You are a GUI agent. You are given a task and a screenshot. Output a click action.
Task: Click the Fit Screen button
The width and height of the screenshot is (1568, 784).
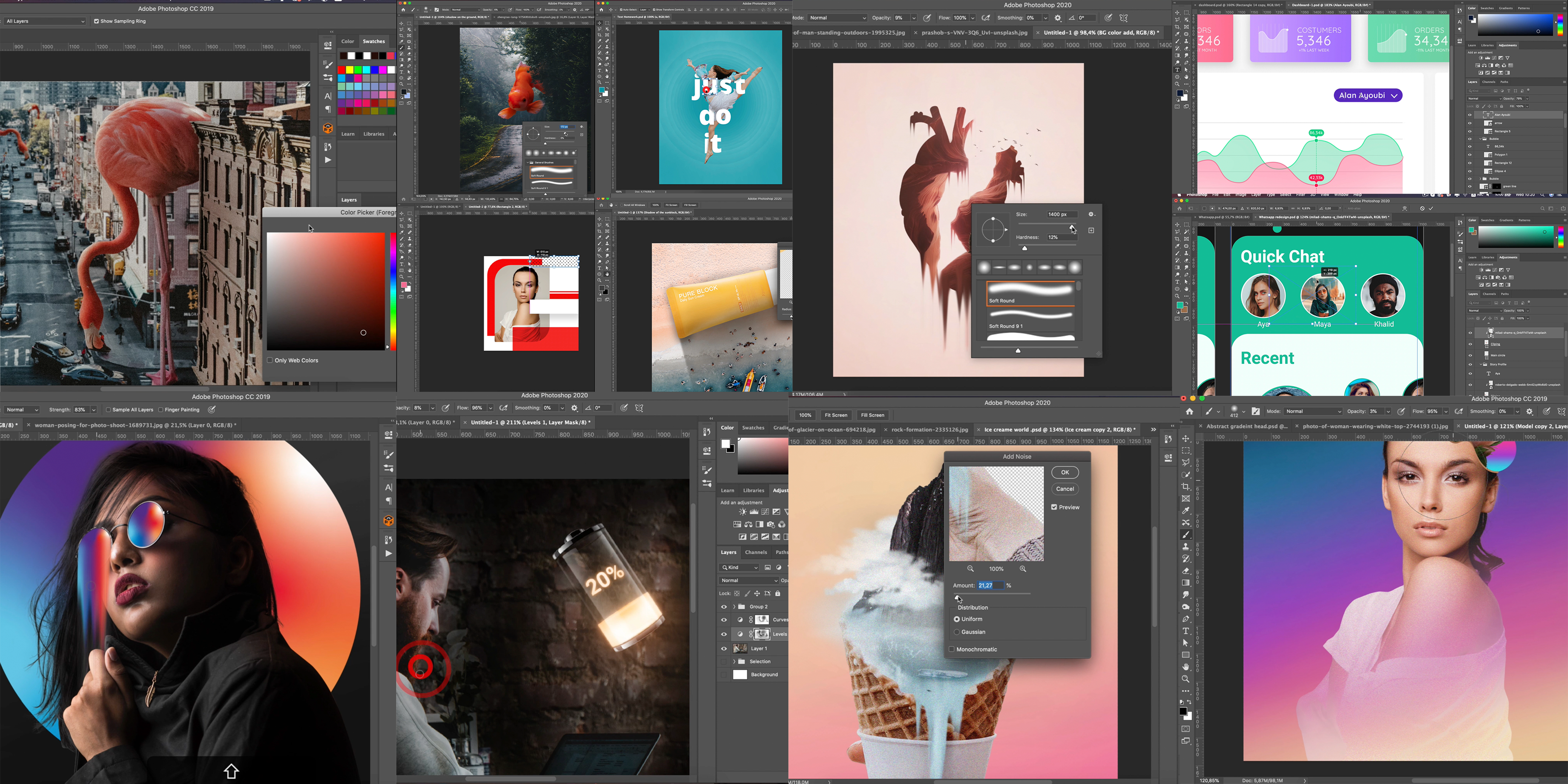[836, 415]
